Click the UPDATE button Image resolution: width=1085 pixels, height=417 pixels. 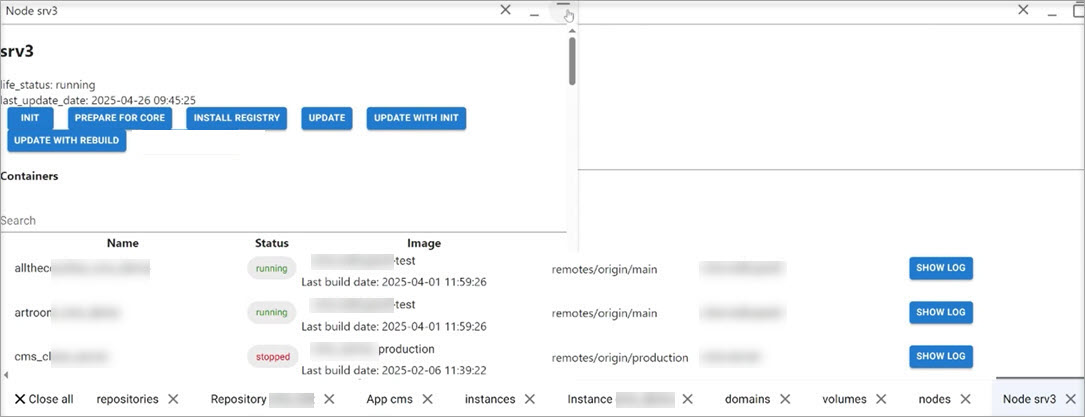tap(327, 118)
